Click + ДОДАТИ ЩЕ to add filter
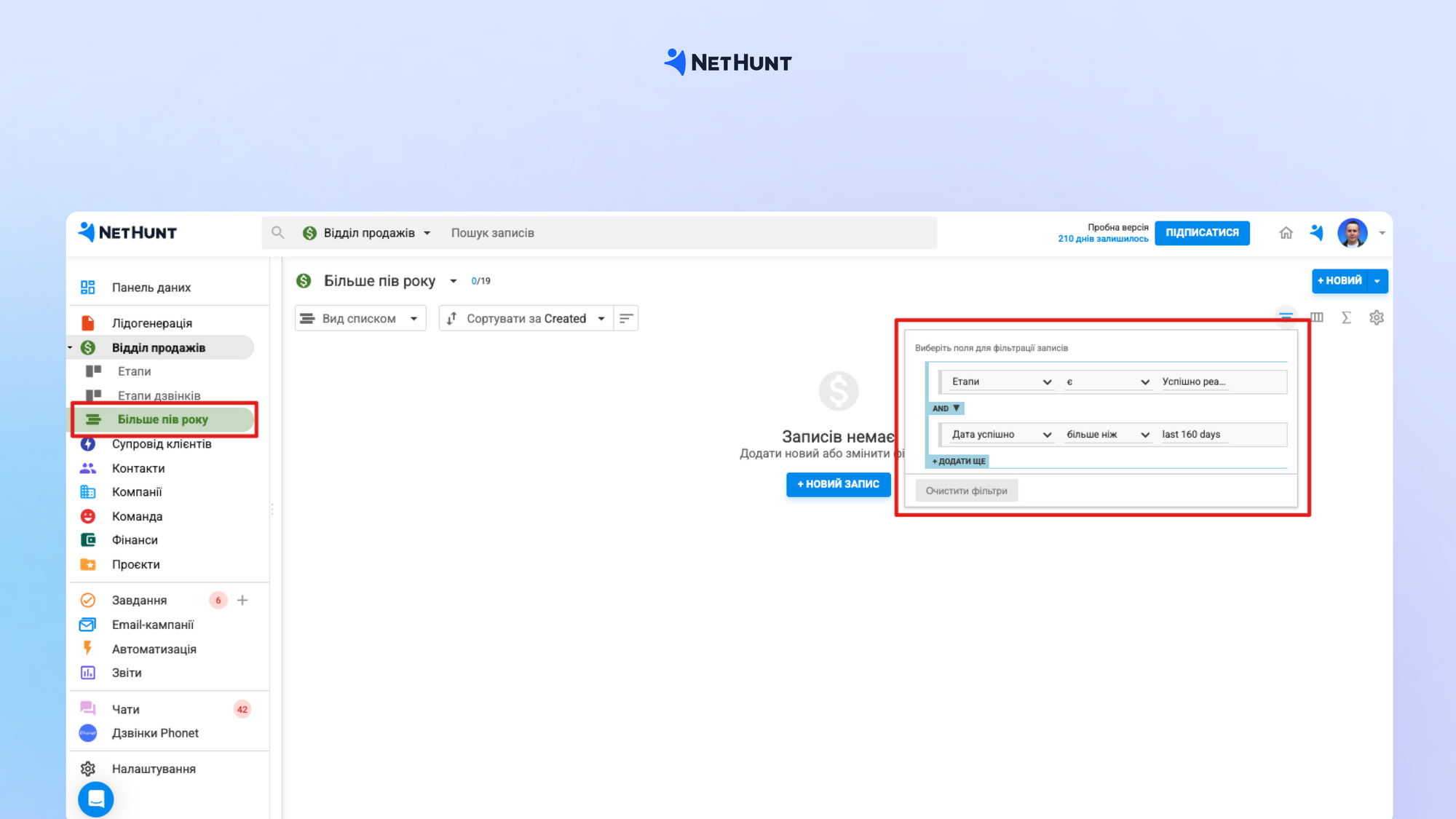1456x819 pixels. tap(959, 462)
